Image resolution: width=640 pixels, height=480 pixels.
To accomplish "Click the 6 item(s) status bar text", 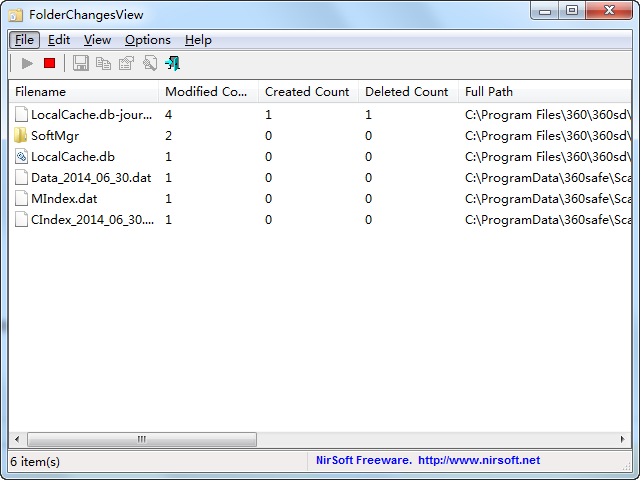I will (35, 462).
